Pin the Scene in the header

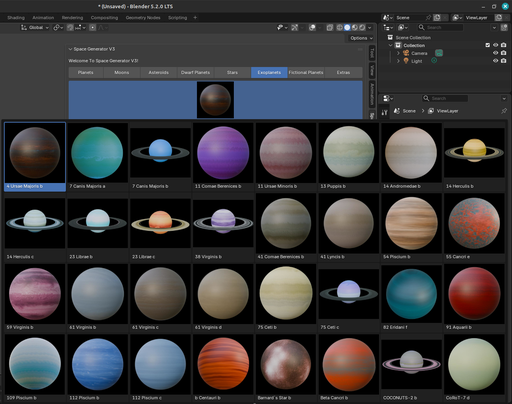pyautogui.click(x=428, y=18)
